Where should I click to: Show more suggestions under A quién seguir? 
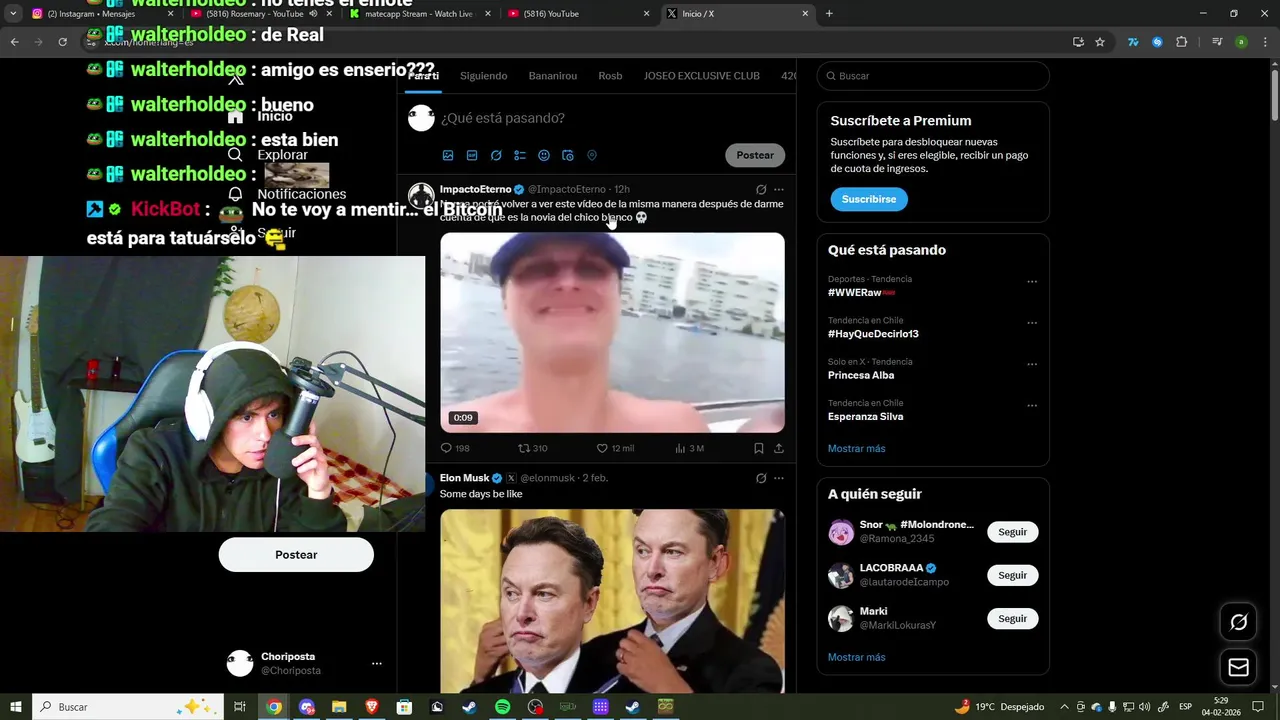pyautogui.click(x=856, y=657)
